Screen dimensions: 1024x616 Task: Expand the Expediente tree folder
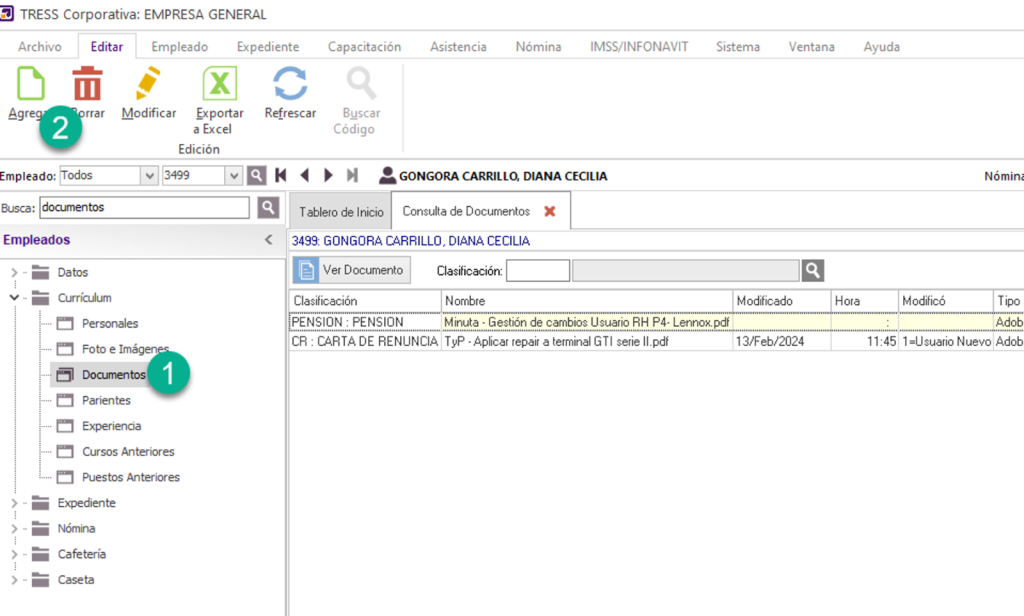(x=14, y=503)
